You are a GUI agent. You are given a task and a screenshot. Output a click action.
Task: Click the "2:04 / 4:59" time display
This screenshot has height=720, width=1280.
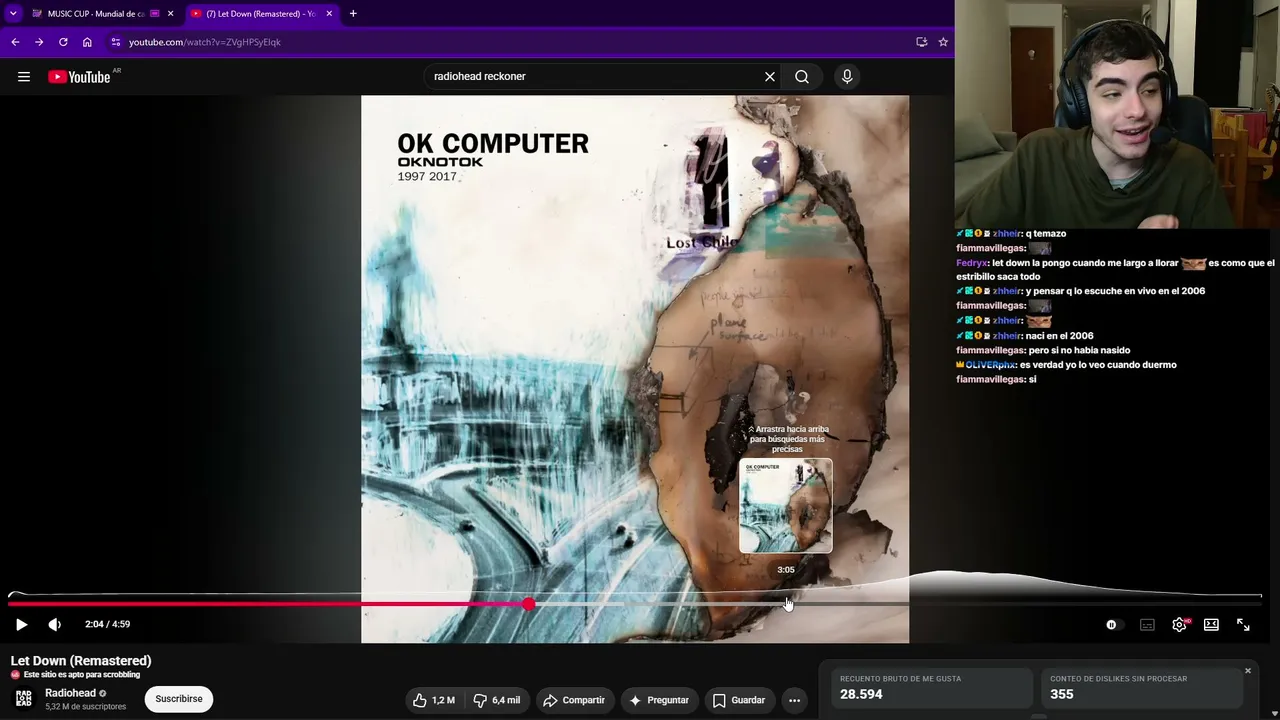(108, 624)
